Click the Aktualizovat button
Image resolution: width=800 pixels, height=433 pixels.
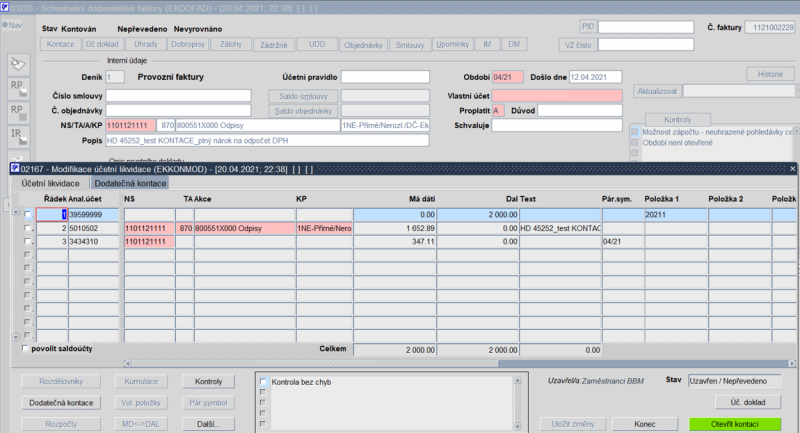point(657,91)
